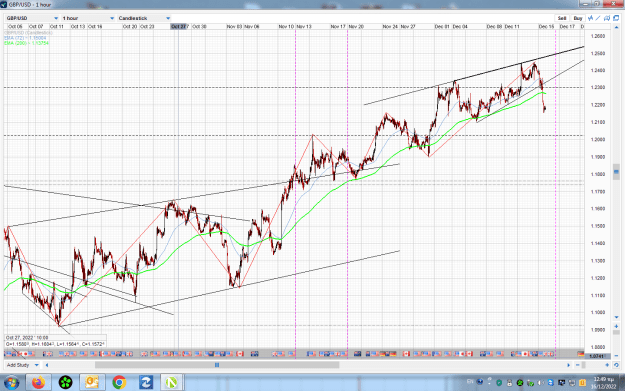Open the Candlestick chart type dropdown
Screen dimensions: 625x391
[x=144, y=18]
